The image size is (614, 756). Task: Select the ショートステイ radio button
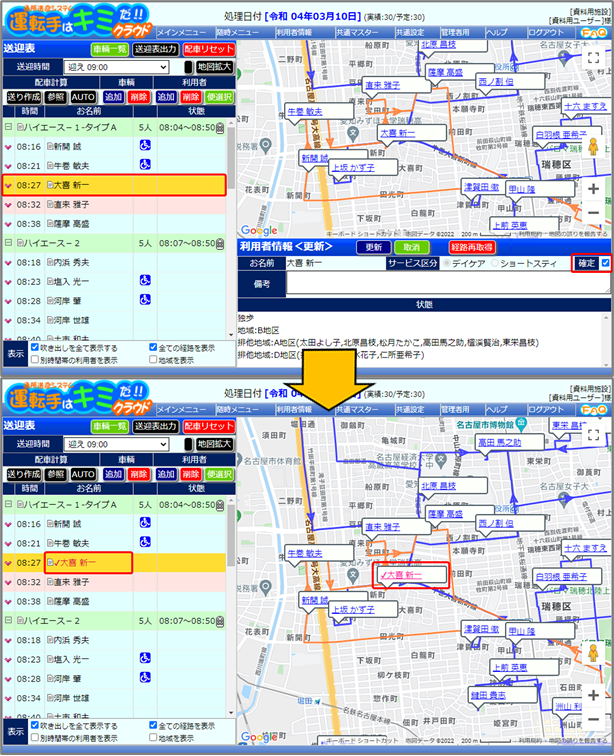click(x=494, y=263)
